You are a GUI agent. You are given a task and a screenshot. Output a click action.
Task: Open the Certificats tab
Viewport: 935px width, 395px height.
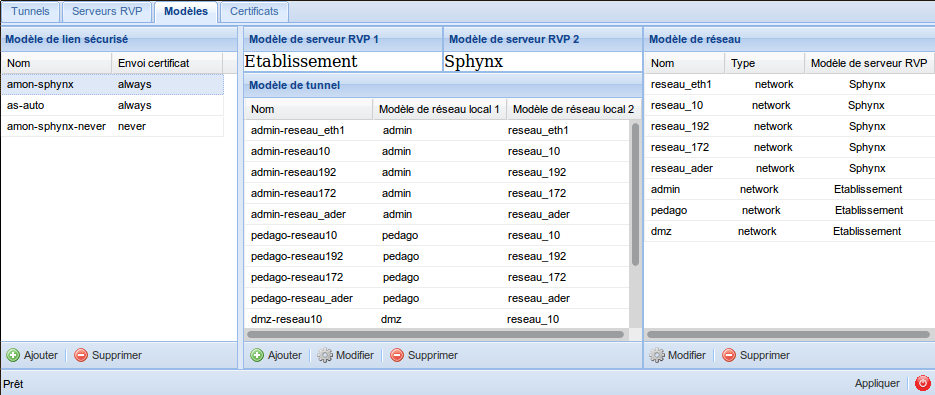[254, 11]
